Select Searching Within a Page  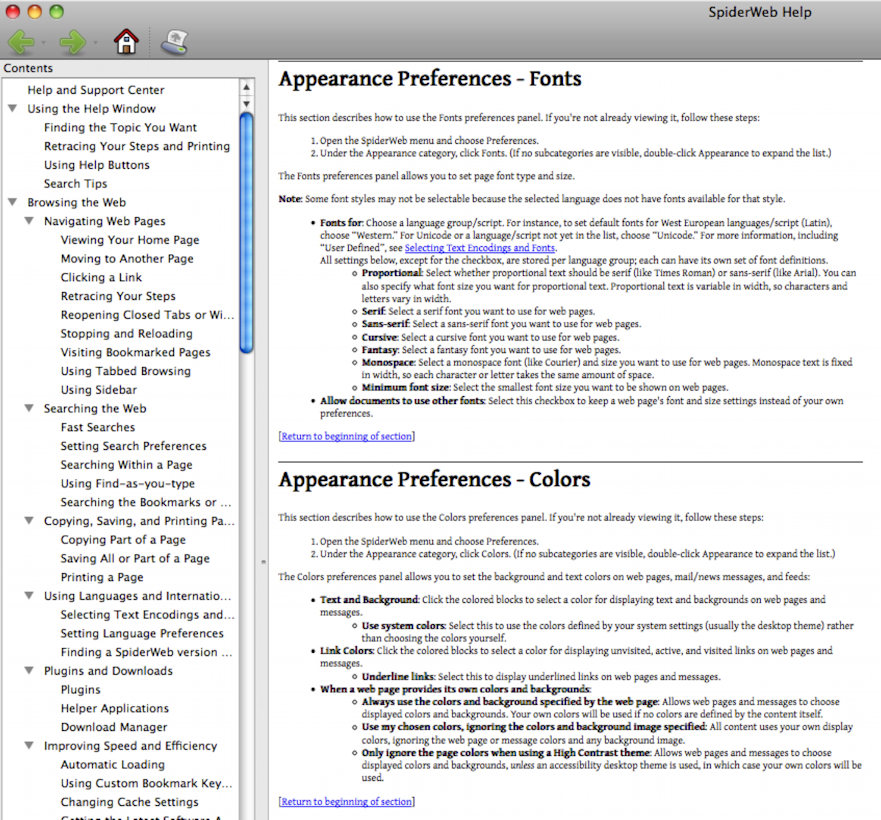126,465
